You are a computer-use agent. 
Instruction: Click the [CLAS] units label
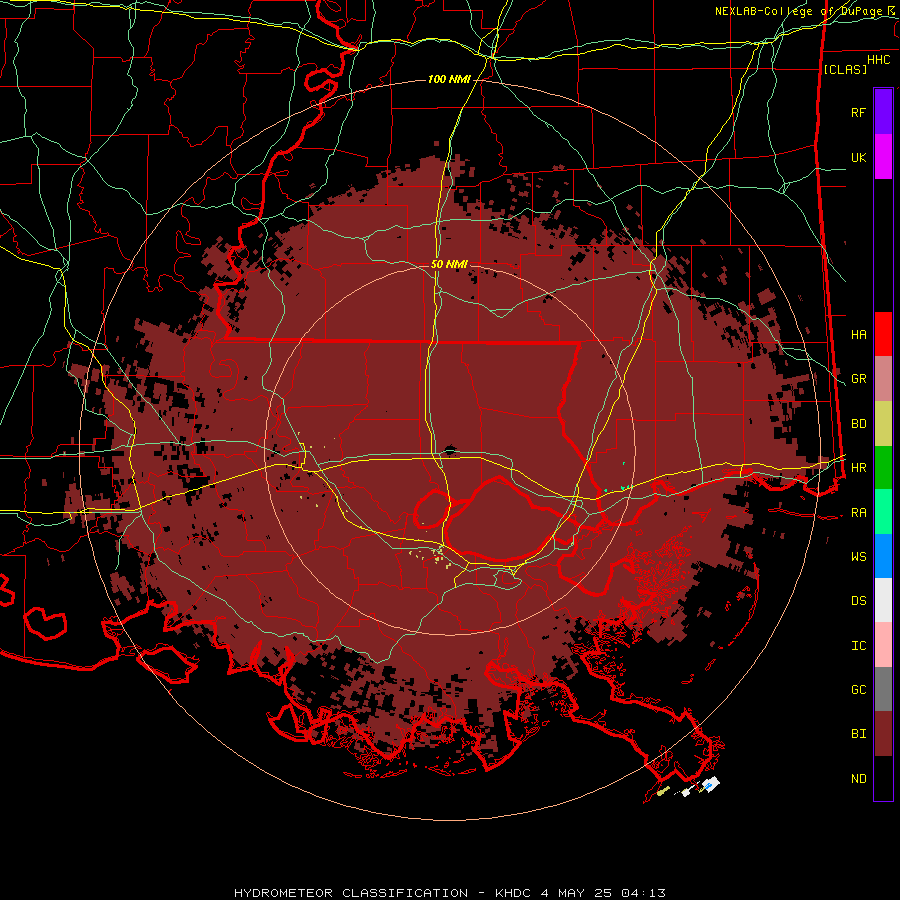click(845, 69)
